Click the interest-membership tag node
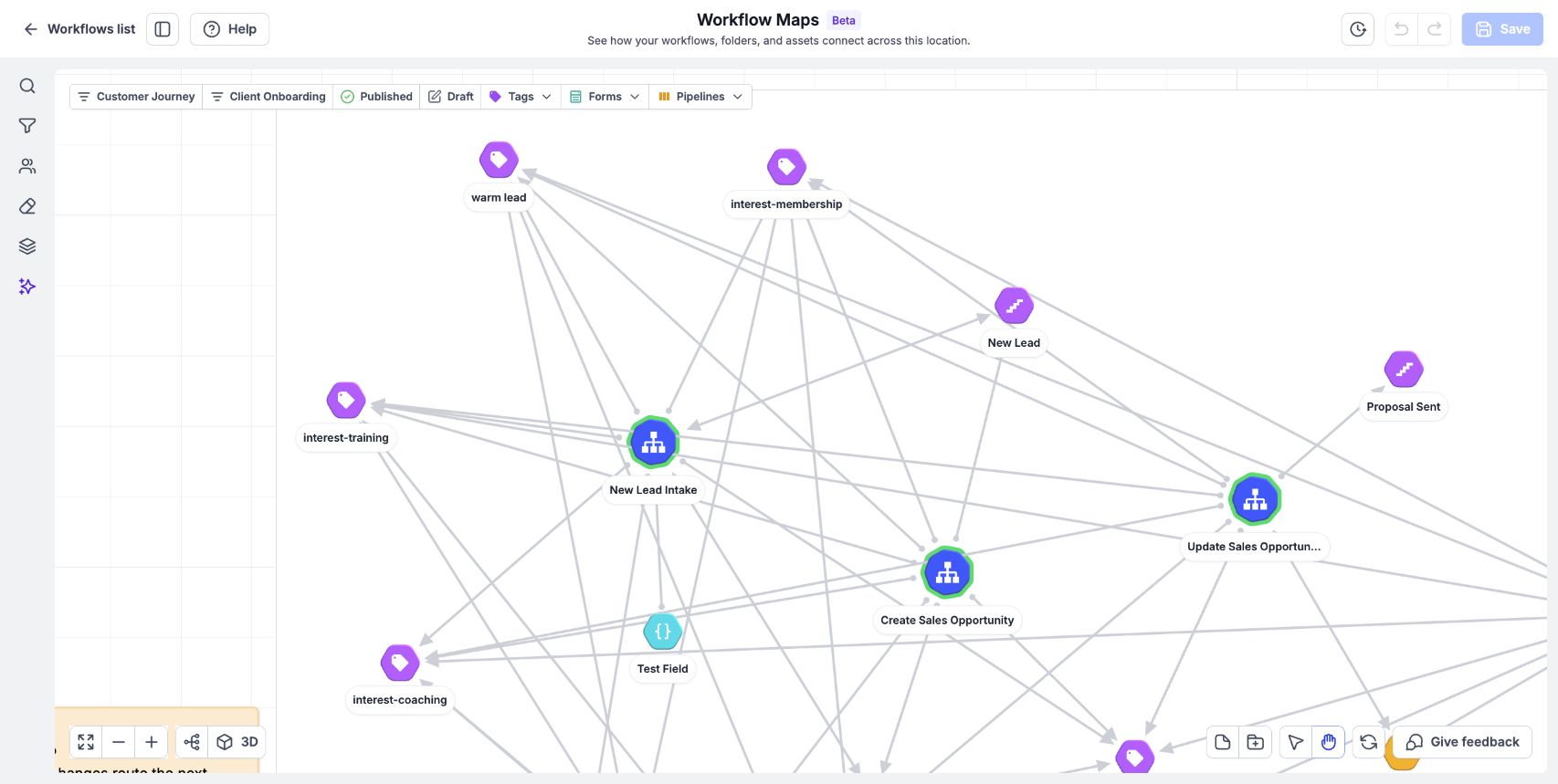Image resolution: width=1558 pixels, height=784 pixels. [786, 167]
